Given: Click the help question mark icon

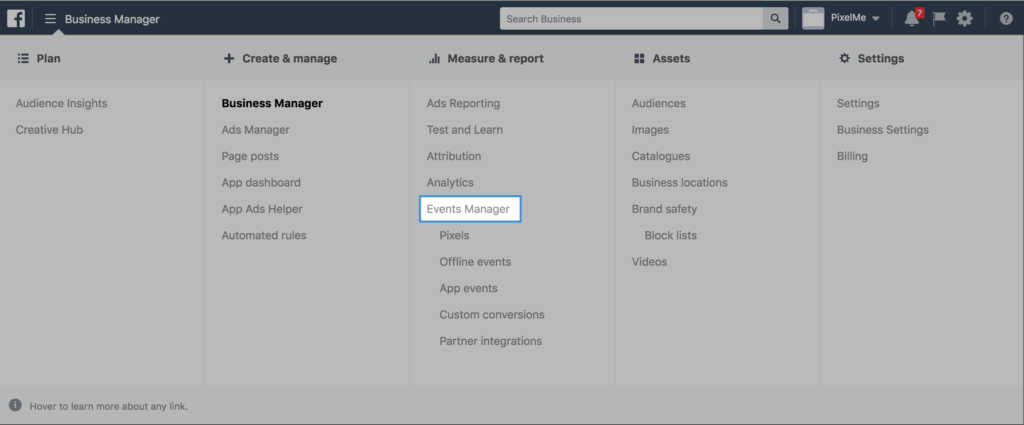Looking at the screenshot, I should pyautogui.click(x=1006, y=19).
